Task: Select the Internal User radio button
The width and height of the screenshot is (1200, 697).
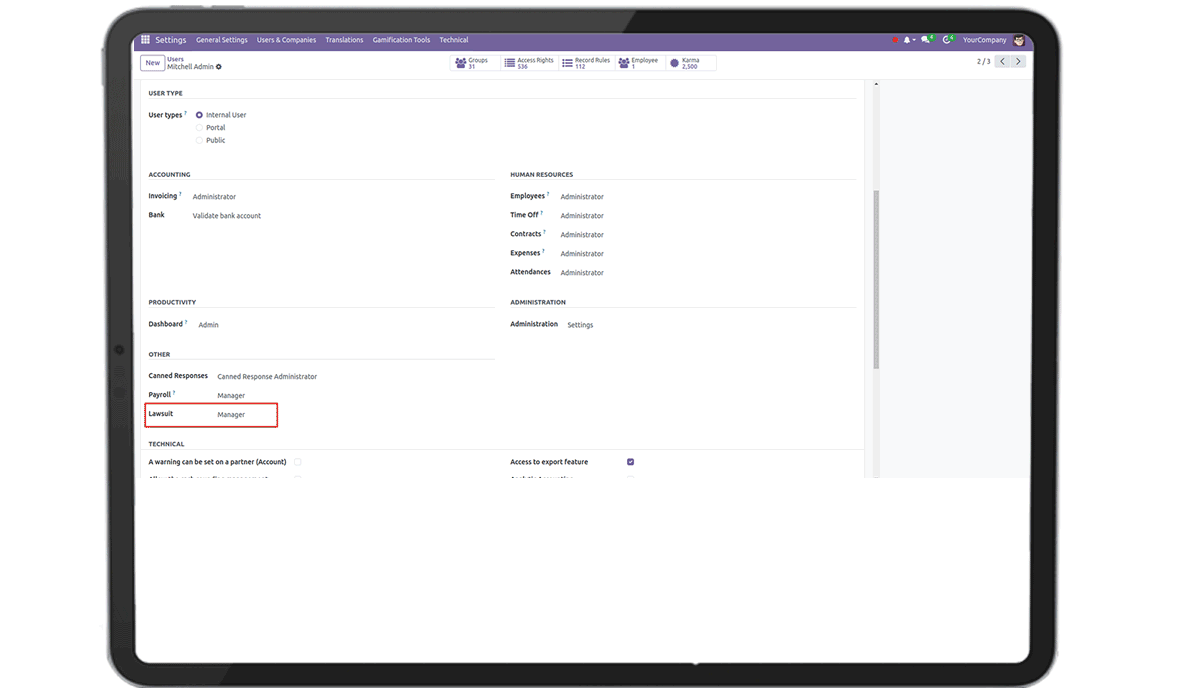Action: pyautogui.click(x=200, y=115)
